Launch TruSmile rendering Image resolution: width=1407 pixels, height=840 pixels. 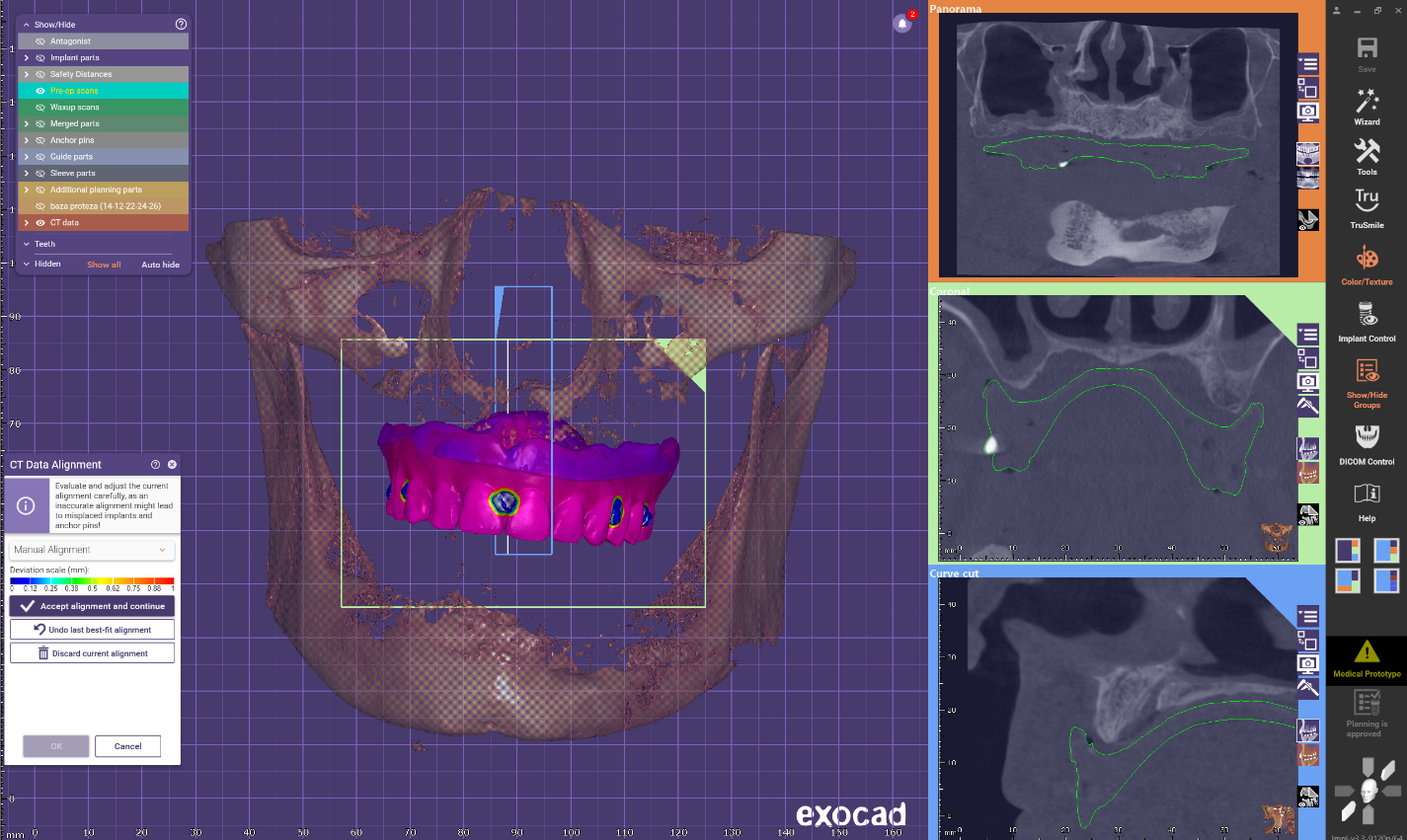(1367, 208)
